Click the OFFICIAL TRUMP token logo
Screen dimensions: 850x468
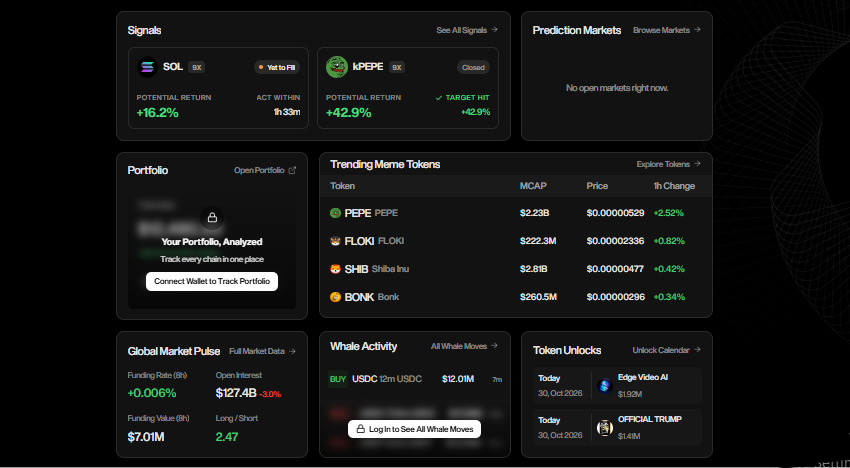point(604,428)
